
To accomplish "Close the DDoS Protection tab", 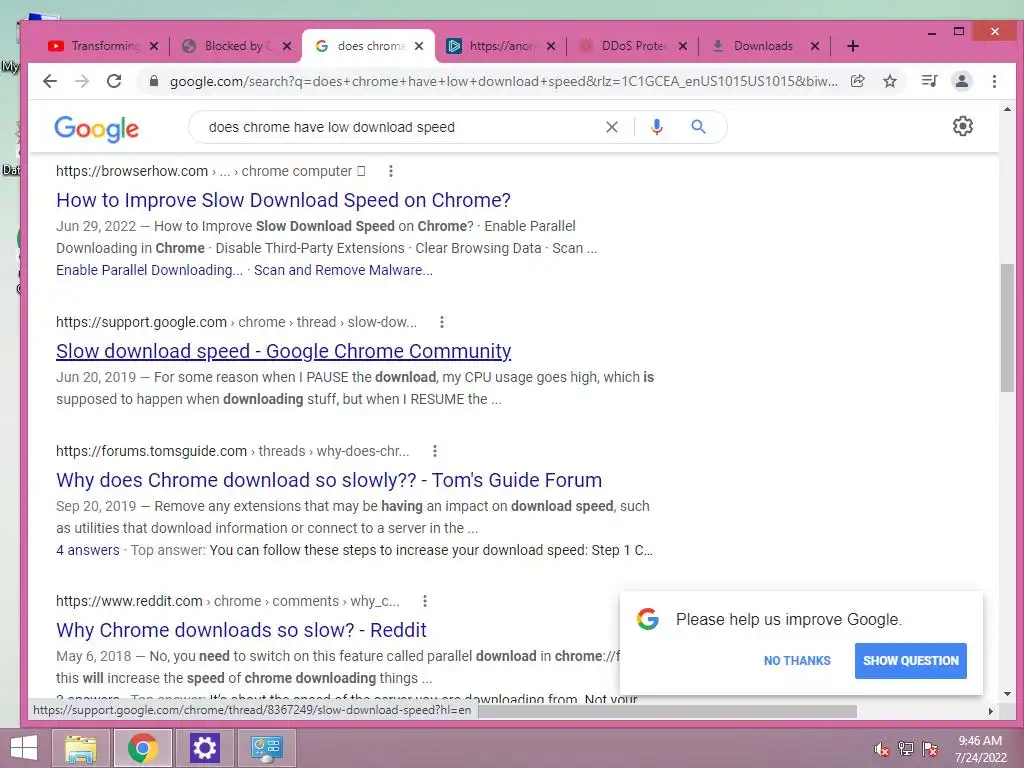I will click(683, 46).
